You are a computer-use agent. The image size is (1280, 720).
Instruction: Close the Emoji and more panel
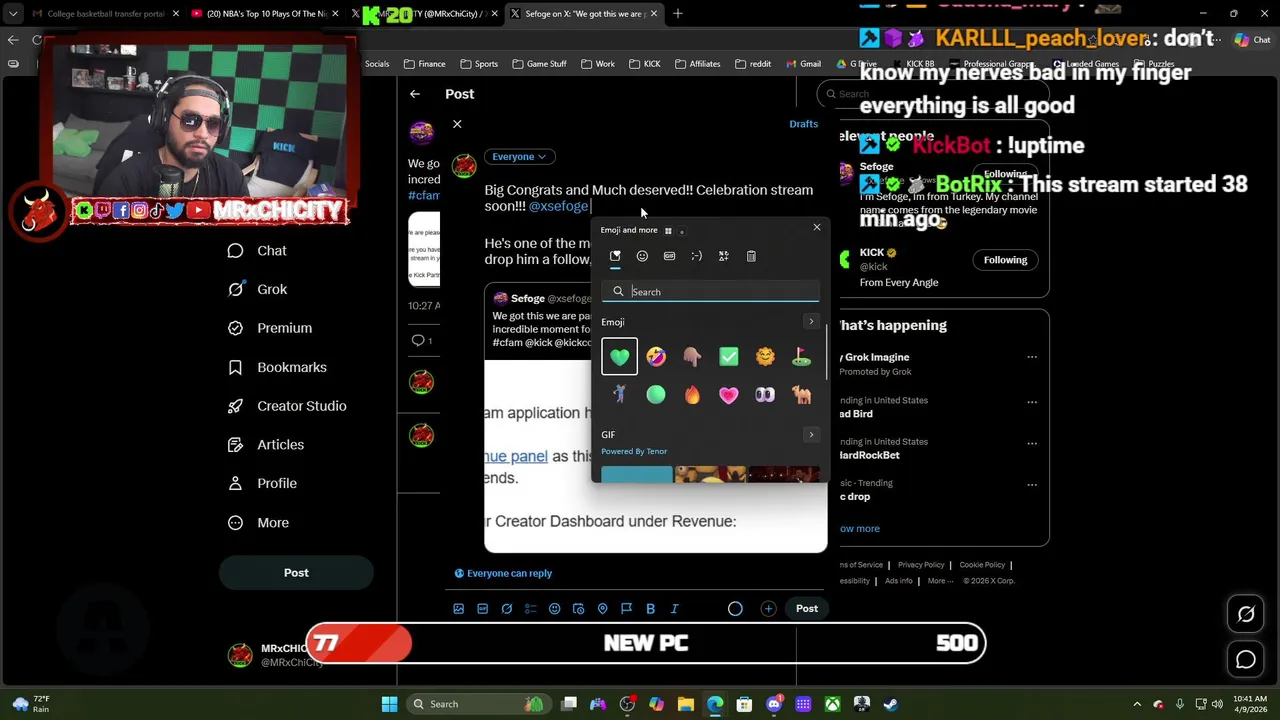[x=817, y=228]
